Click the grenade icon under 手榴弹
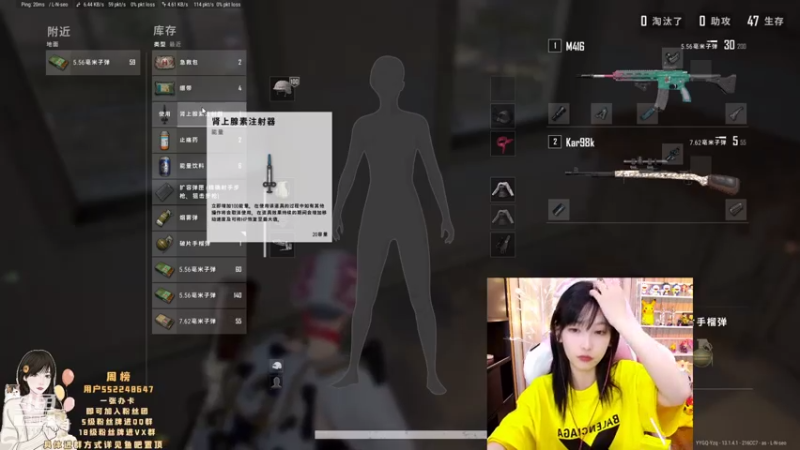The height and width of the screenshot is (450, 800). coord(703,353)
